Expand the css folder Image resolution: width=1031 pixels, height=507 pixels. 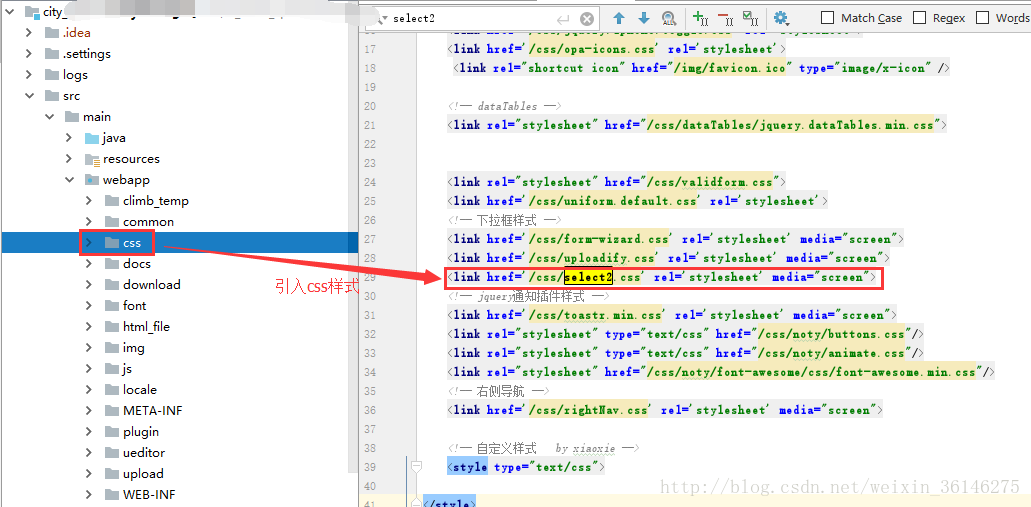pos(89,243)
